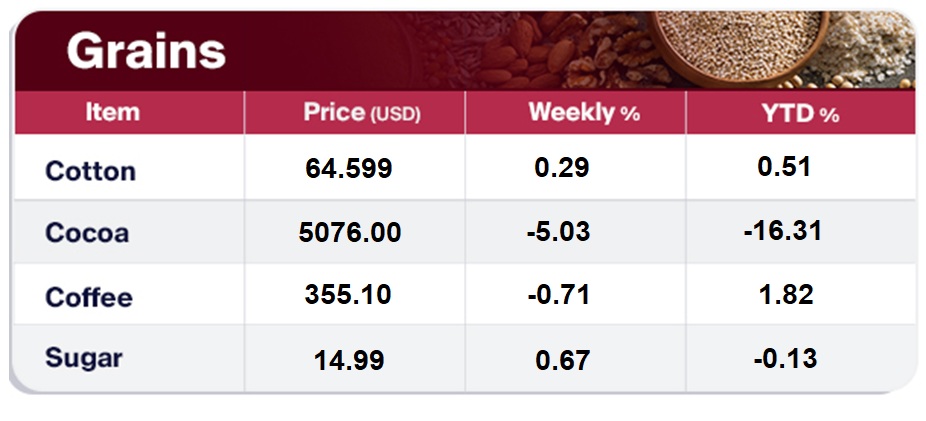
Task: Select the Coffee row label
Action: [89, 297]
